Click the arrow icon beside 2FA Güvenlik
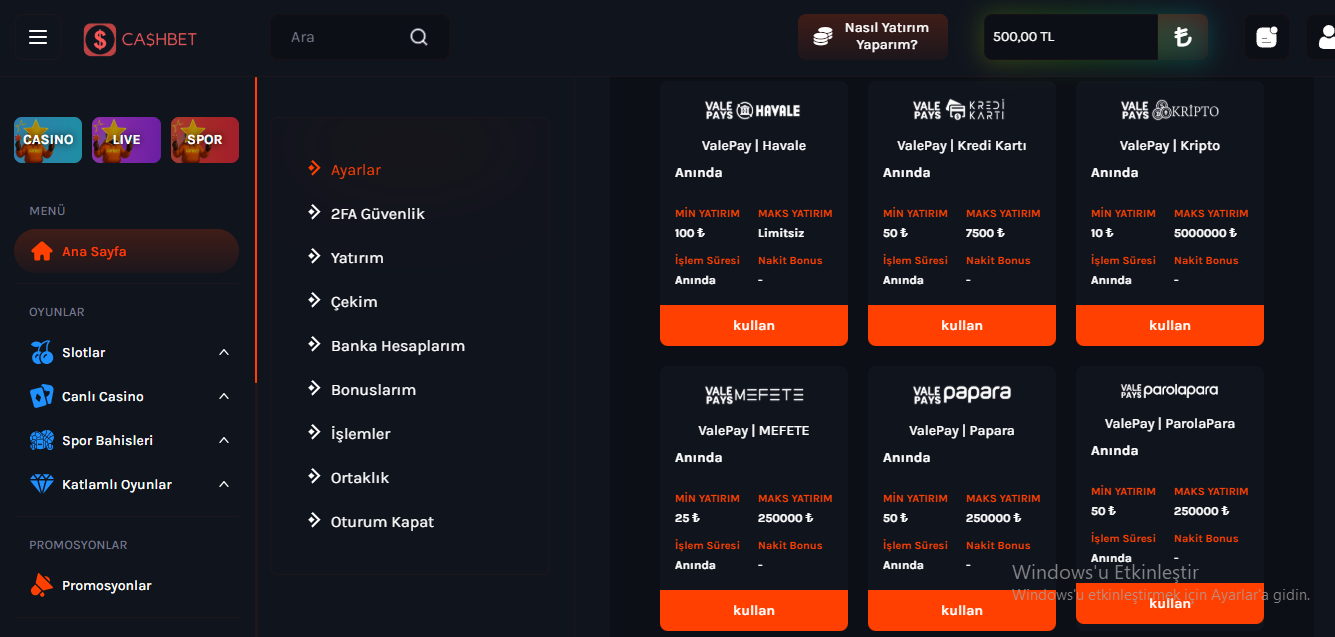This screenshot has width=1335, height=637. click(314, 213)
